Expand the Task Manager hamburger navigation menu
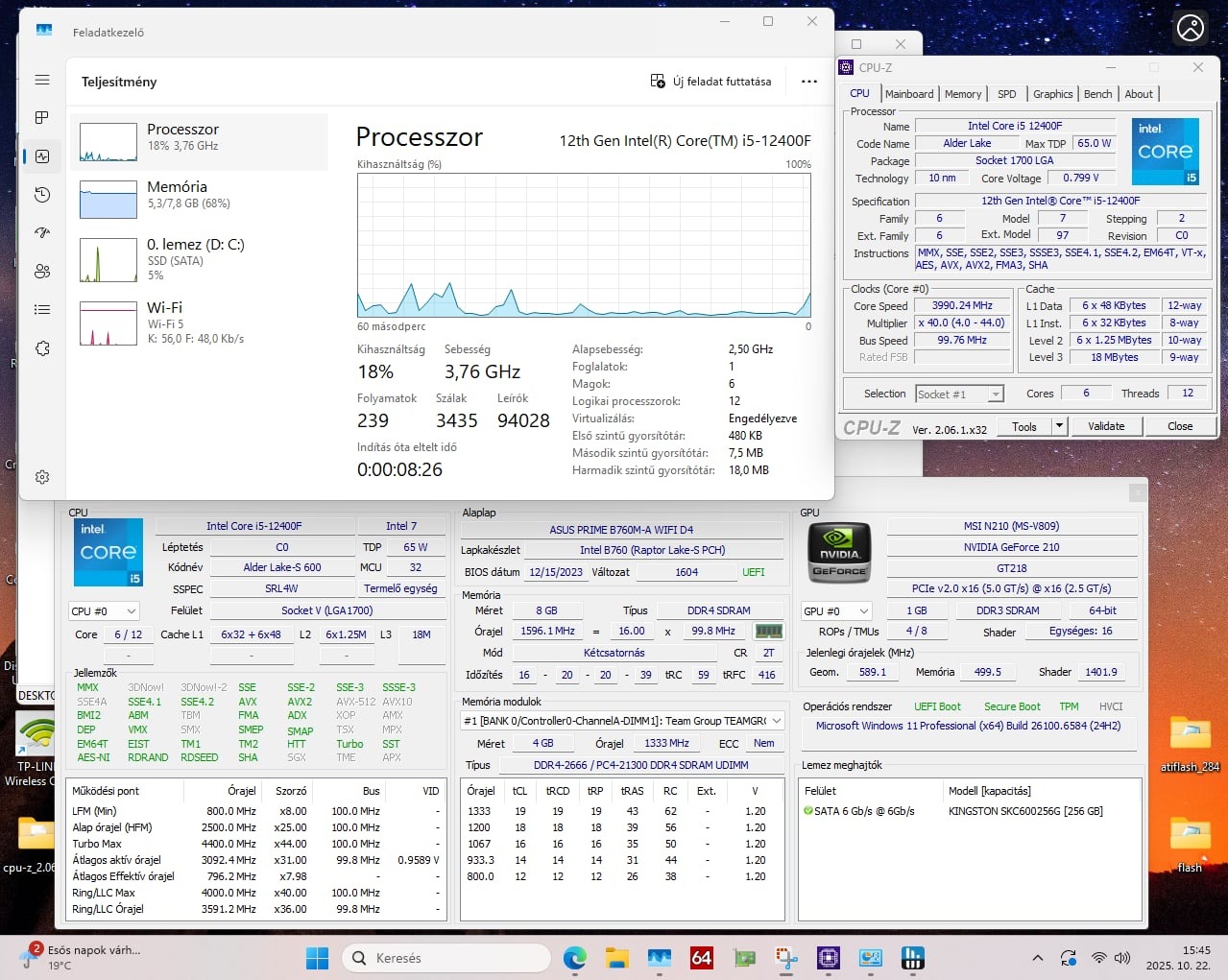The image size is (1228, 980). tap(42, 80)
